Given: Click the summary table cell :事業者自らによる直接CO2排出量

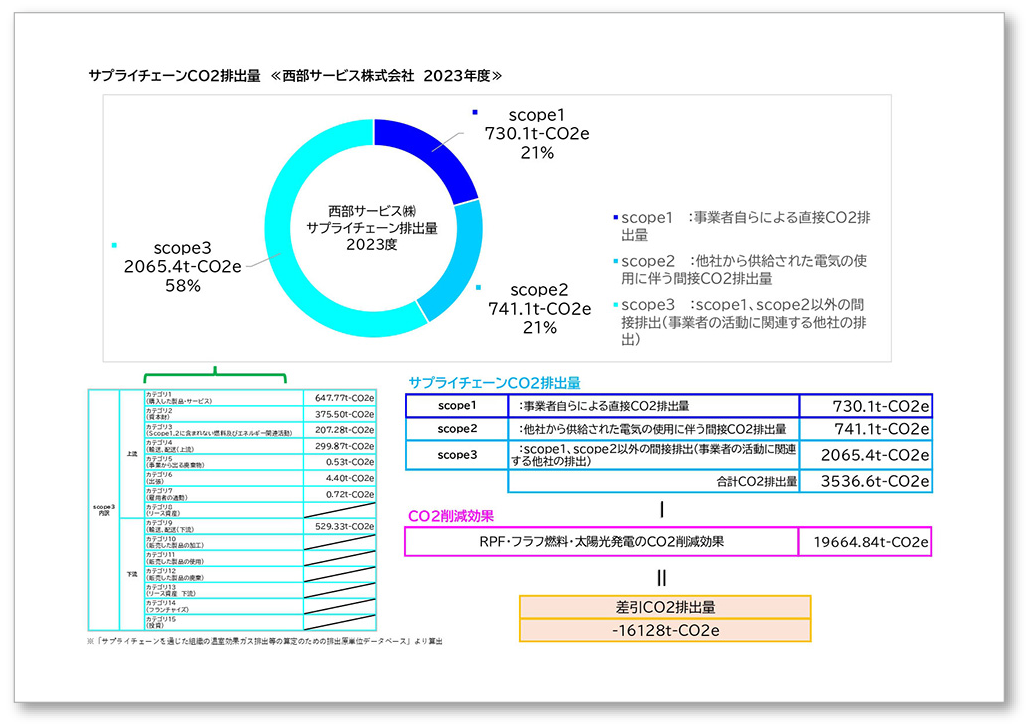Looking at the screenshot, I should (x=654, y=405).
